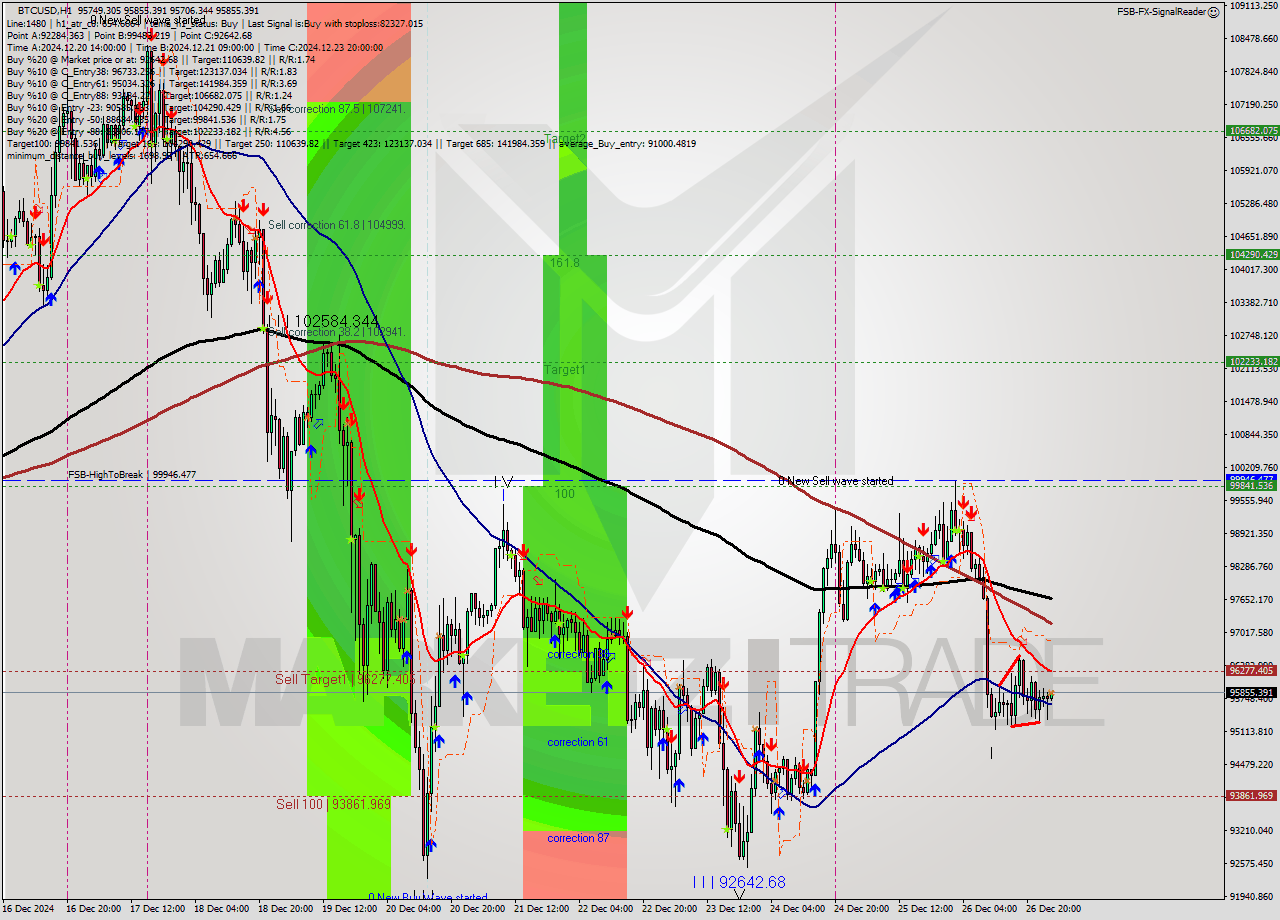Click the '16 Dec 2024' time axis label
This screenshot has height=920, width=1280.
click(28, 908)
